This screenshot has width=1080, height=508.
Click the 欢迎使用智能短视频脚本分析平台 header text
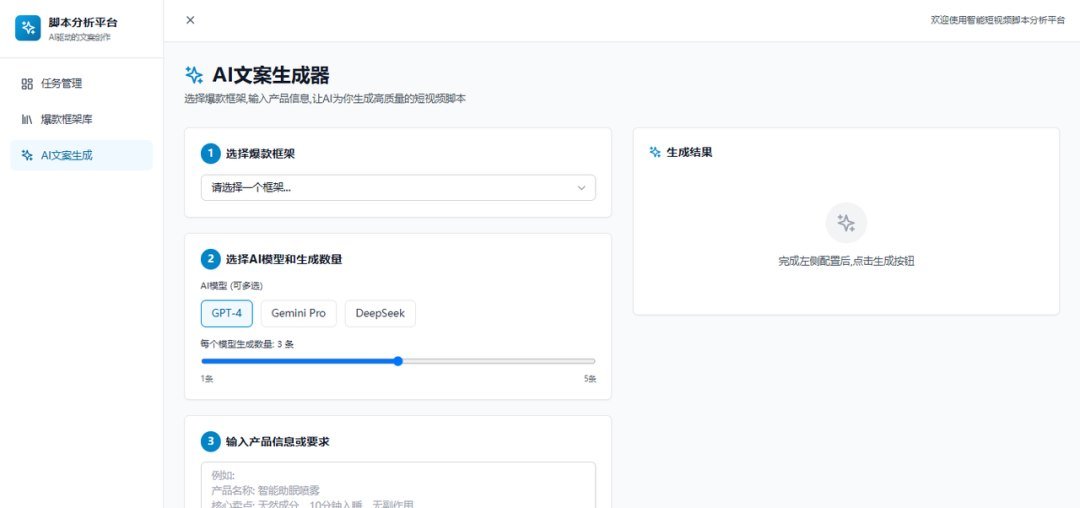point(998,20)
